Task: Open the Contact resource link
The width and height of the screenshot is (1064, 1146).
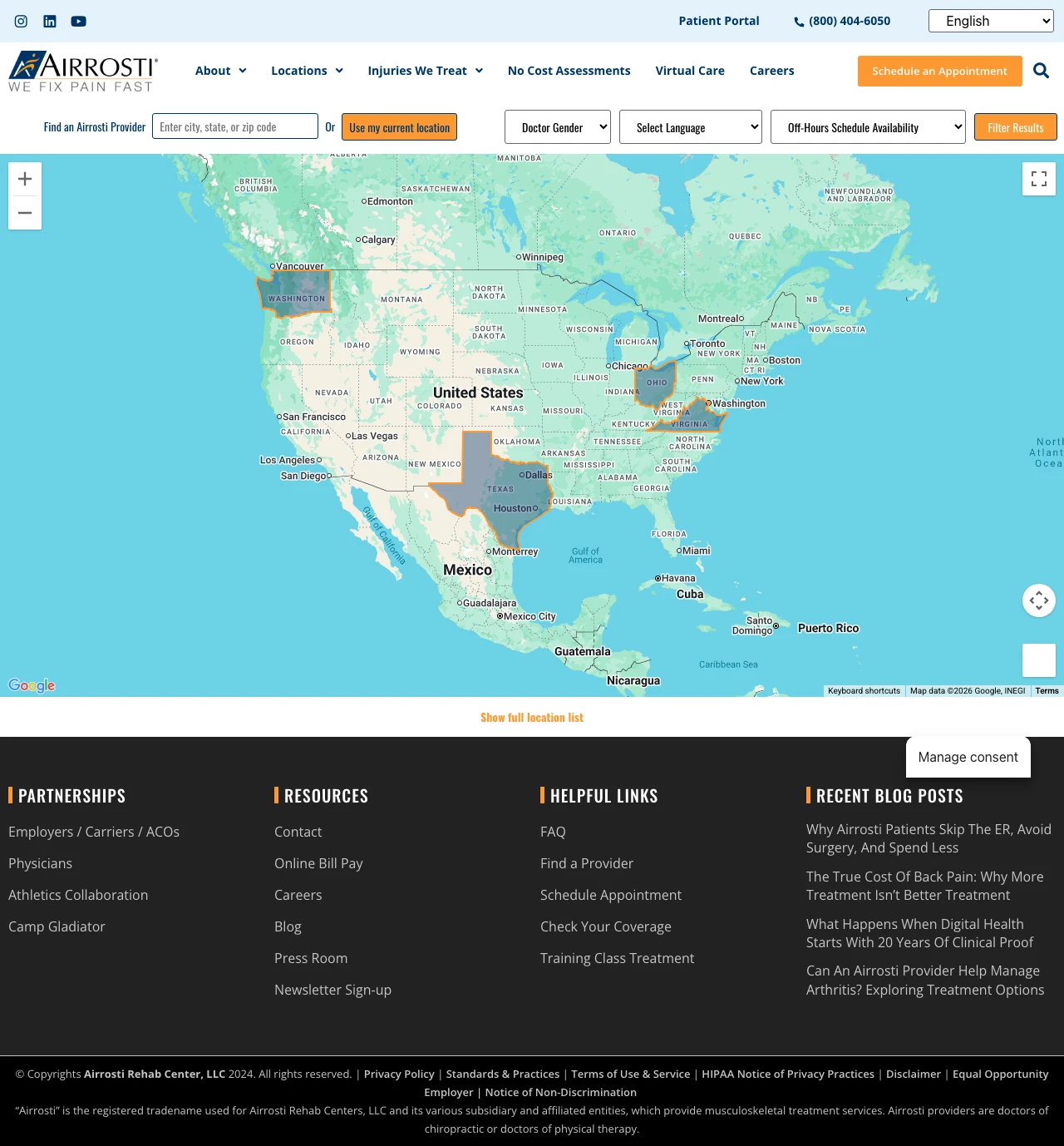Action: (298, 832)
